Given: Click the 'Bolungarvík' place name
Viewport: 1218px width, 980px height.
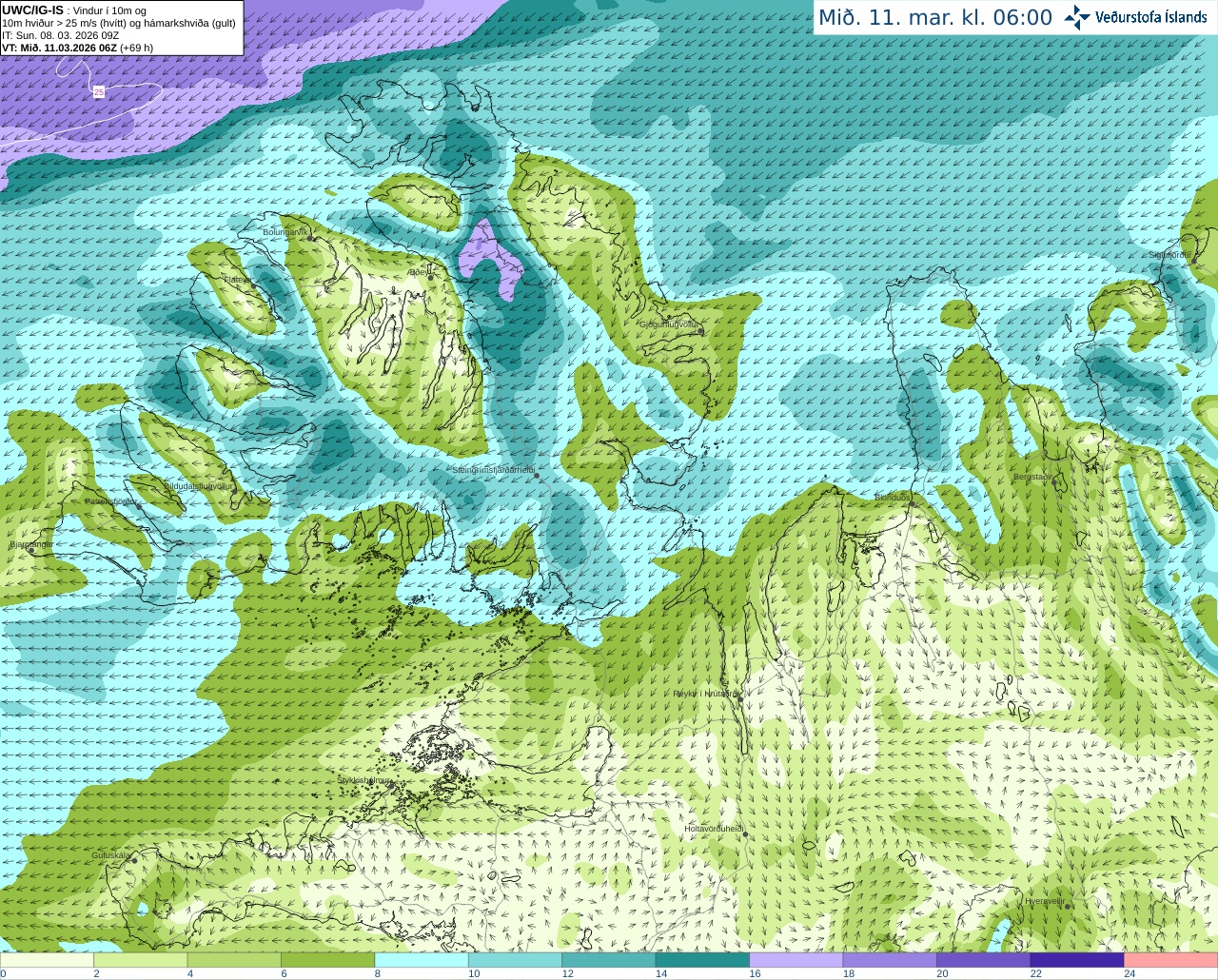Looking at the screenshot, I should (285, 232).
